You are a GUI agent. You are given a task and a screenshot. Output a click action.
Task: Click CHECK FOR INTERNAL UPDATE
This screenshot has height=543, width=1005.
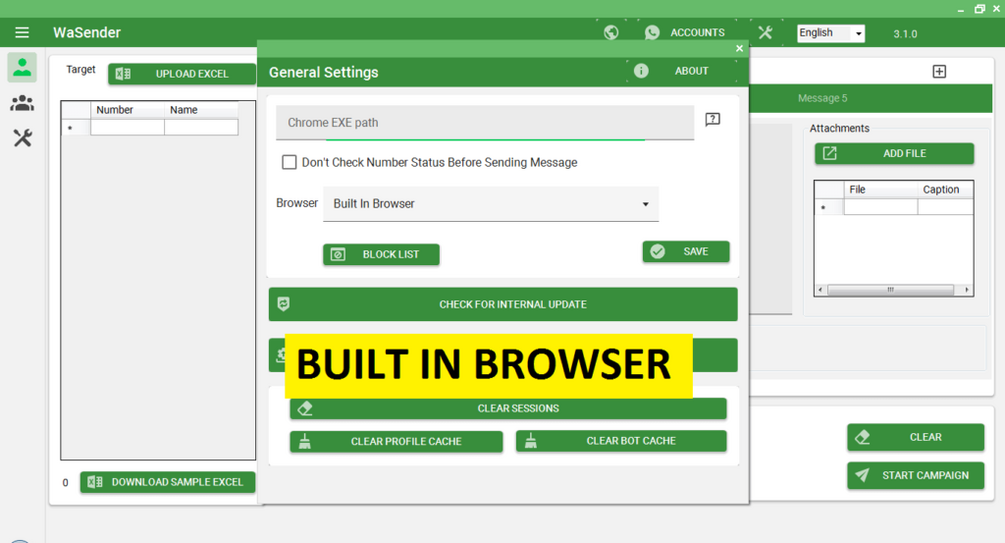(503, 305)
